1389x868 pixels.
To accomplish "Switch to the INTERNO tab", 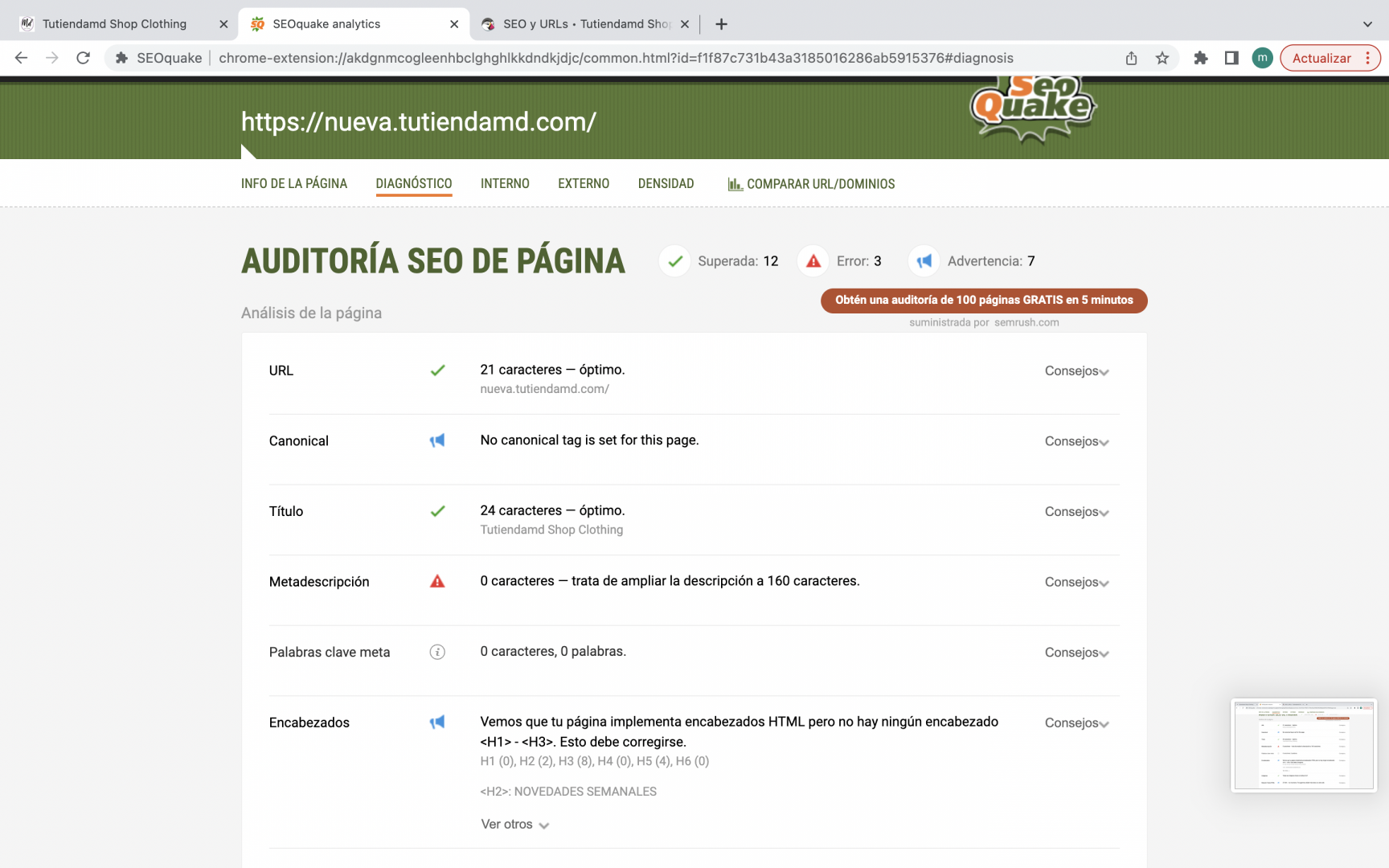I will coord(505,184).
